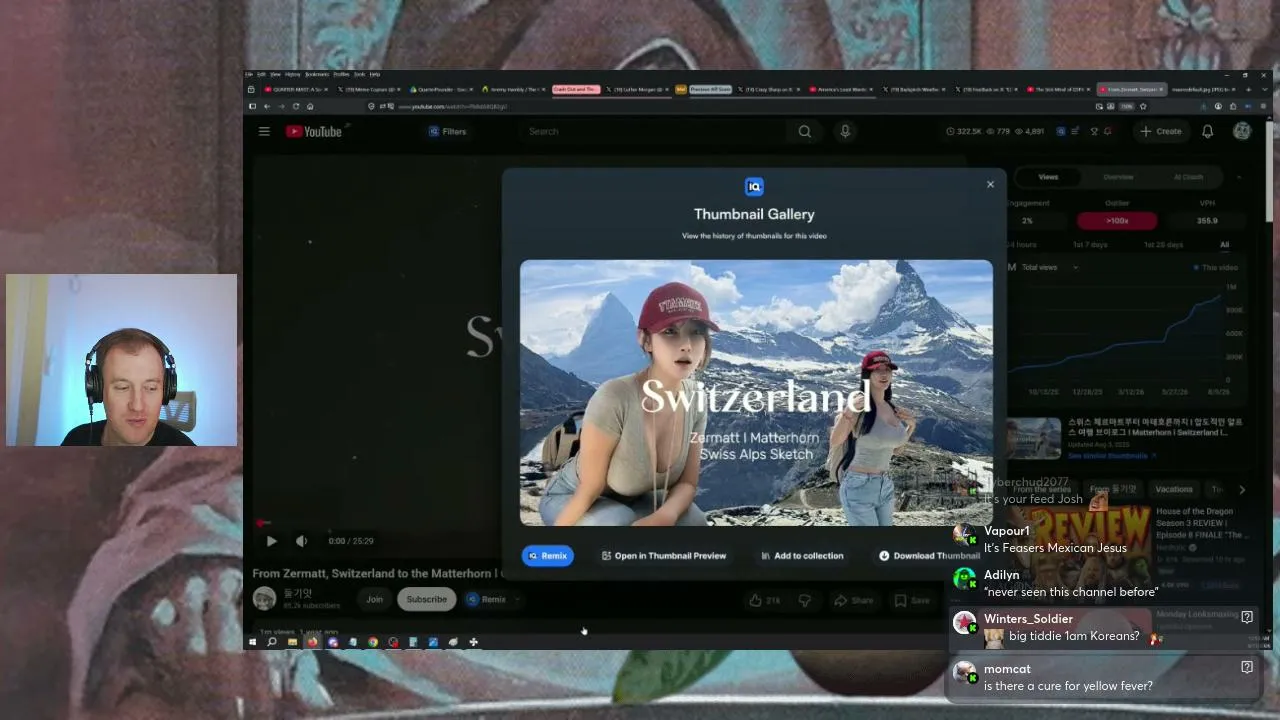Viewport: 1280px width, 720px height.
Task: Click the Create button
Action: point(1161,131)
